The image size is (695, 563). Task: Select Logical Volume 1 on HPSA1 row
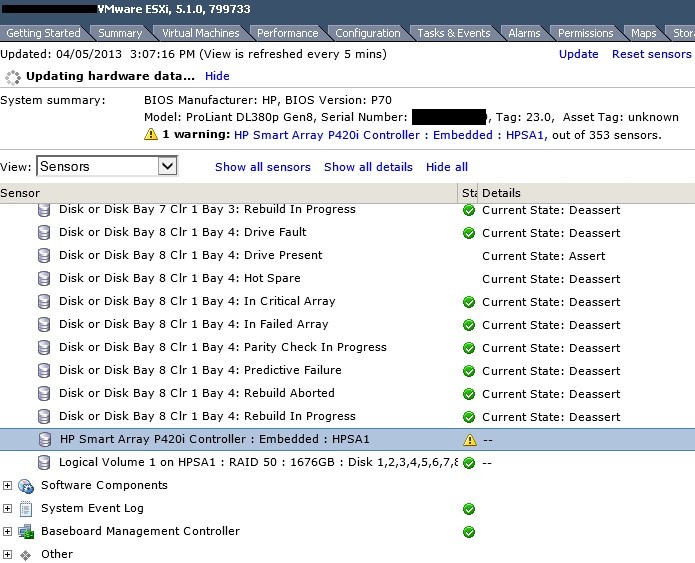(x=348, y=463)
